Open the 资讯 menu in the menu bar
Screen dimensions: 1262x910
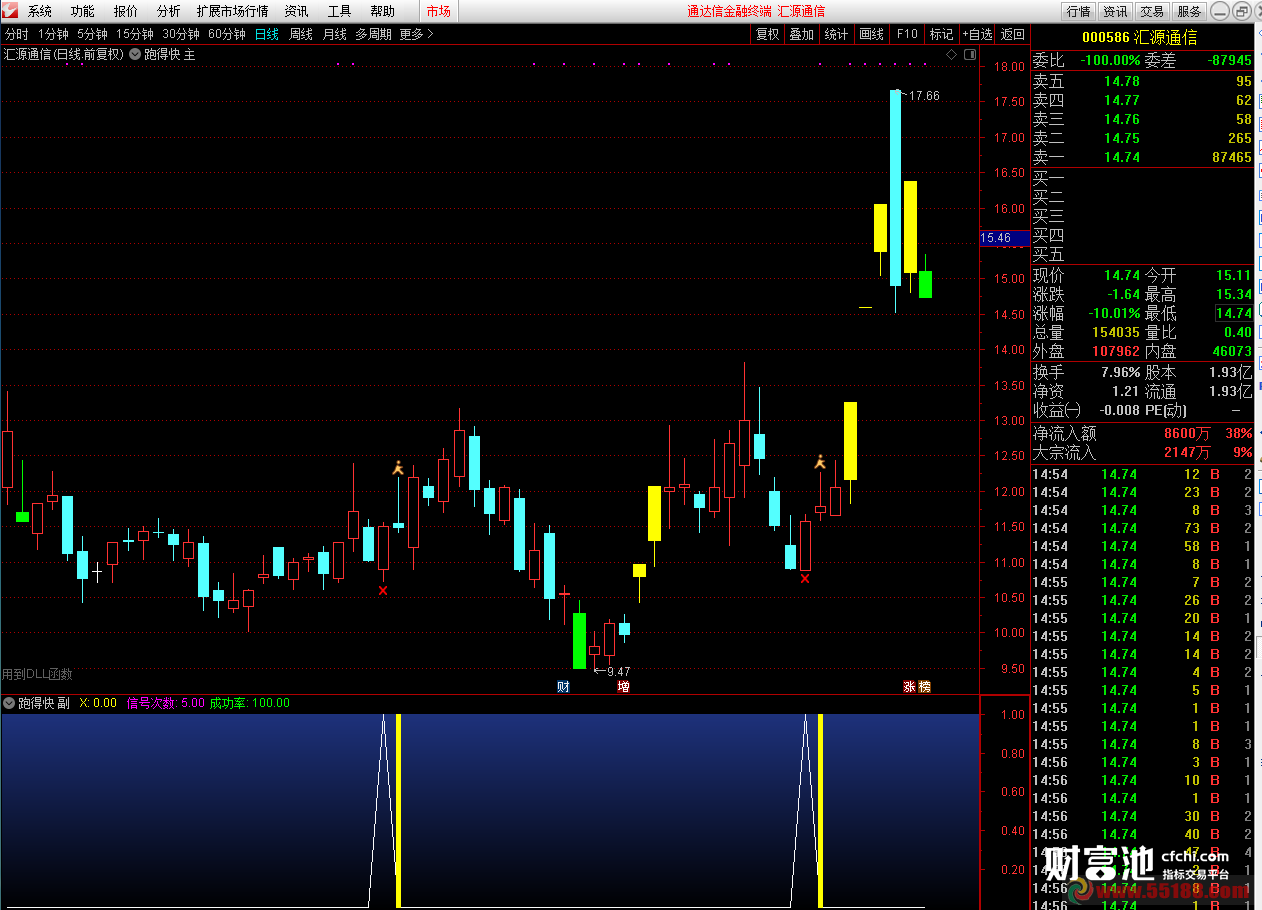296,11
